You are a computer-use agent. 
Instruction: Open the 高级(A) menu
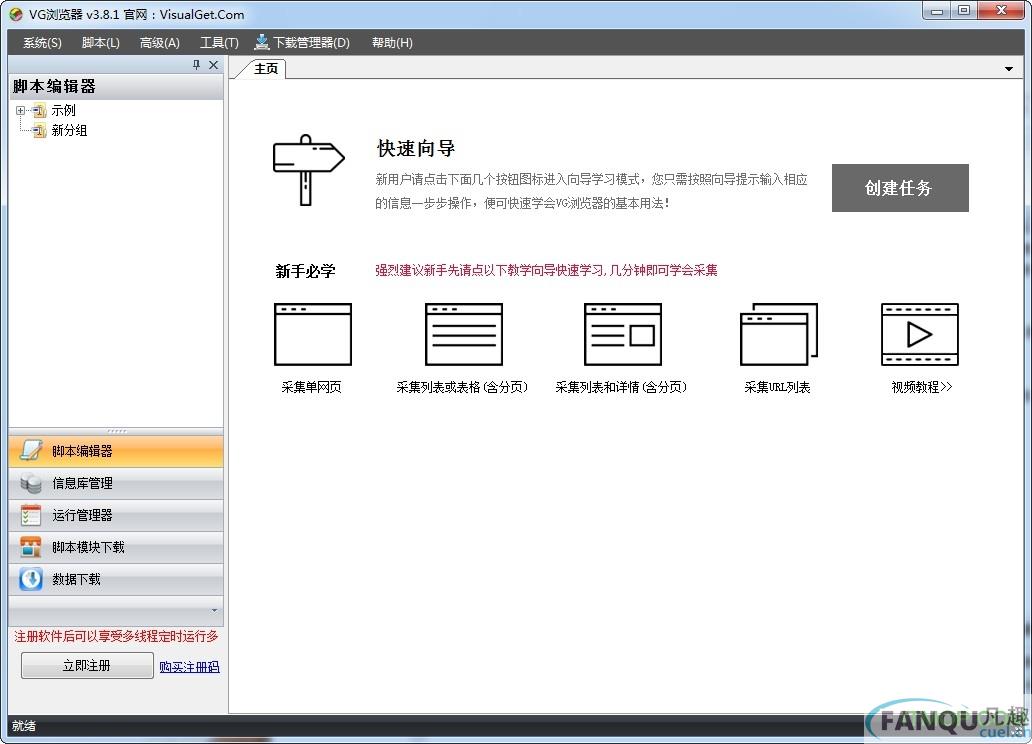pos(160,43)
